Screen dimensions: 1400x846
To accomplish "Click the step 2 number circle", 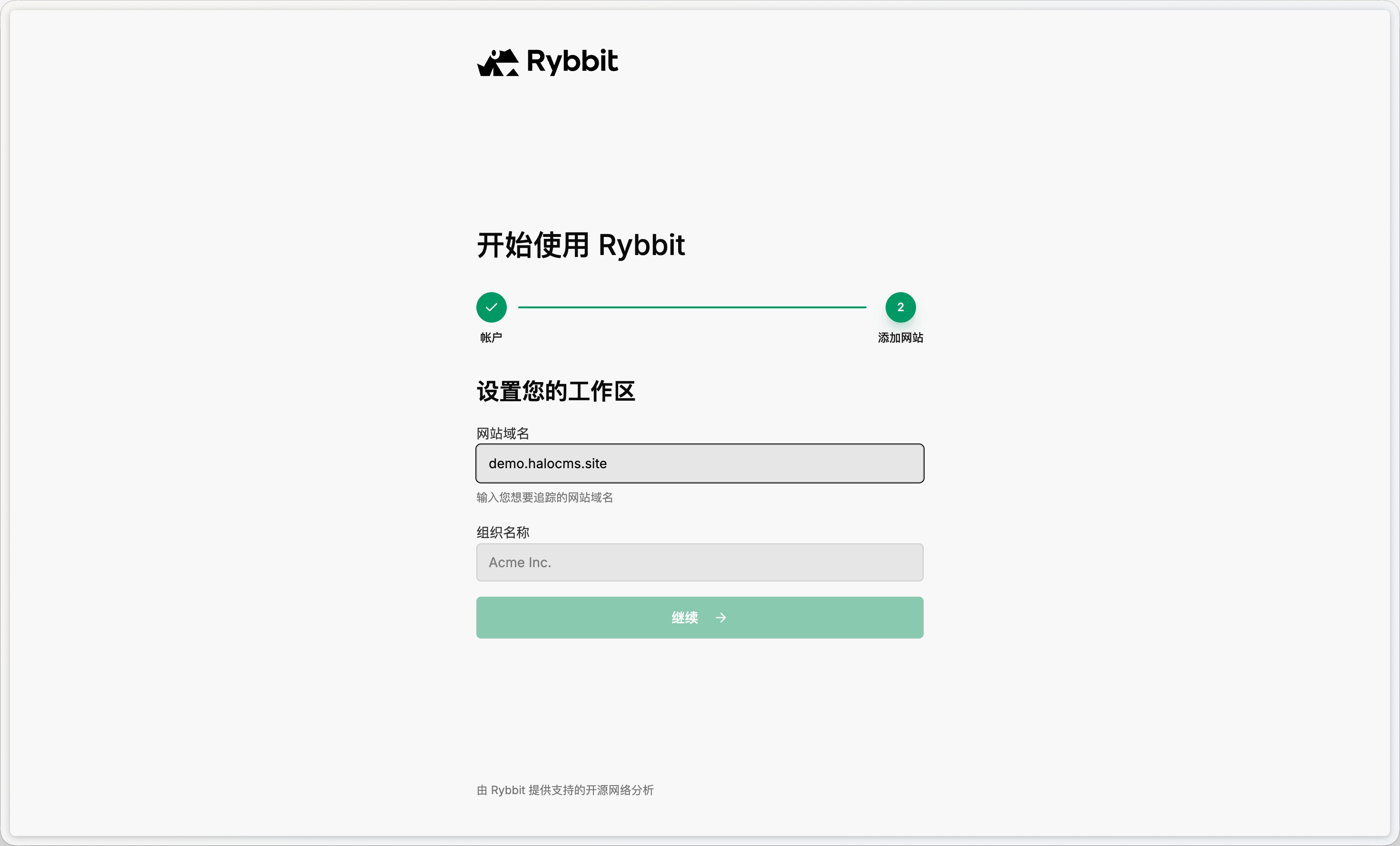I will [900, 307].
